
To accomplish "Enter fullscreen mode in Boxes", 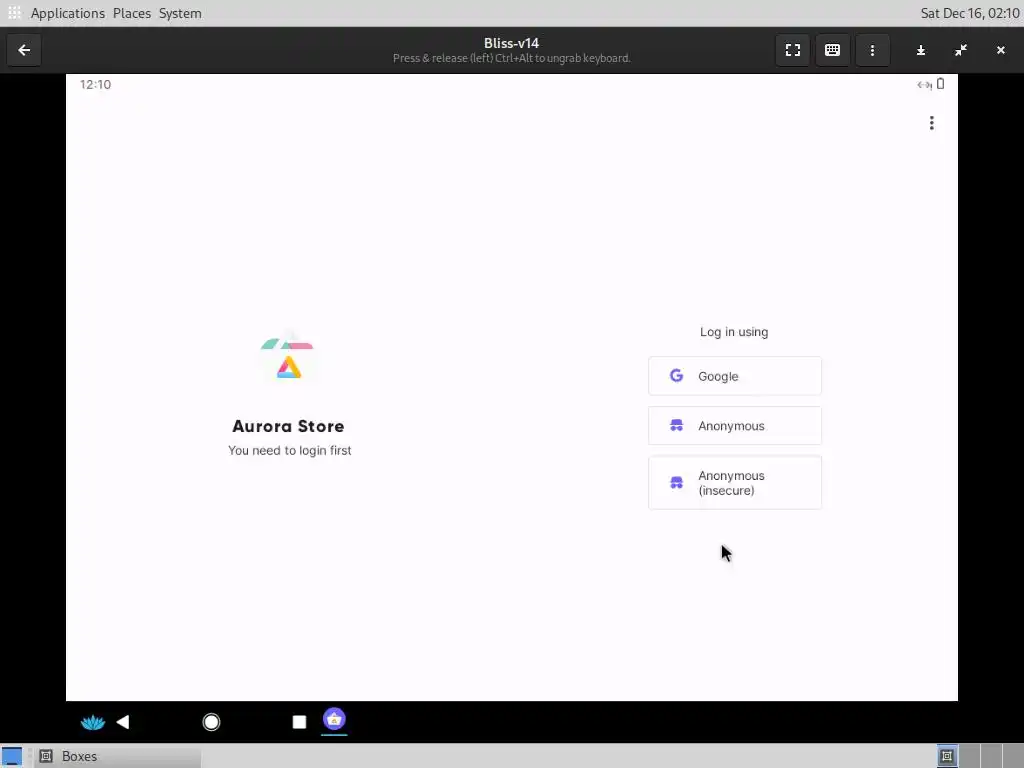I will [x=793, y=50].
